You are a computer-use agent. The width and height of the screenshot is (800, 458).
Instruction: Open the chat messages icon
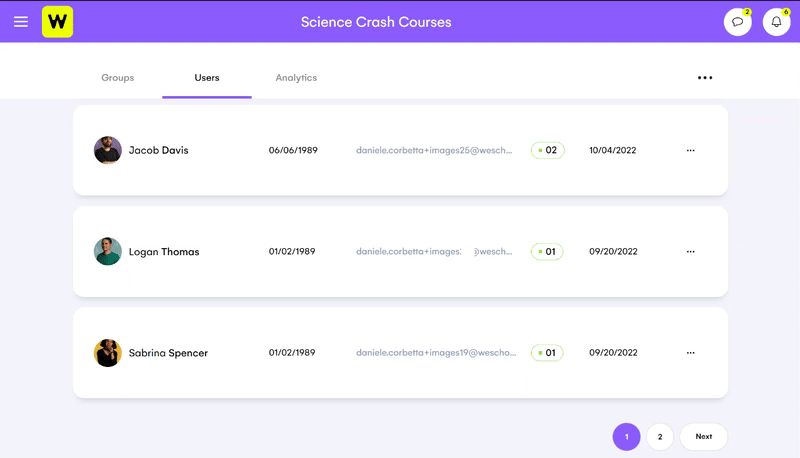(x=737, y=22)
